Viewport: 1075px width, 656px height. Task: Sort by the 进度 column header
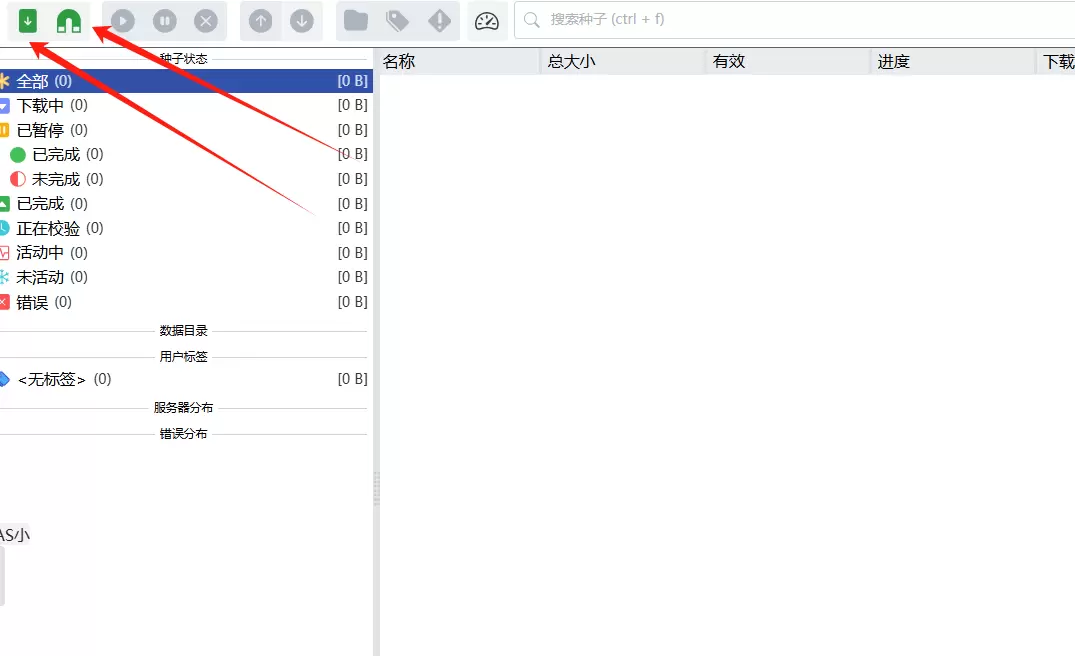pos(893,62)
